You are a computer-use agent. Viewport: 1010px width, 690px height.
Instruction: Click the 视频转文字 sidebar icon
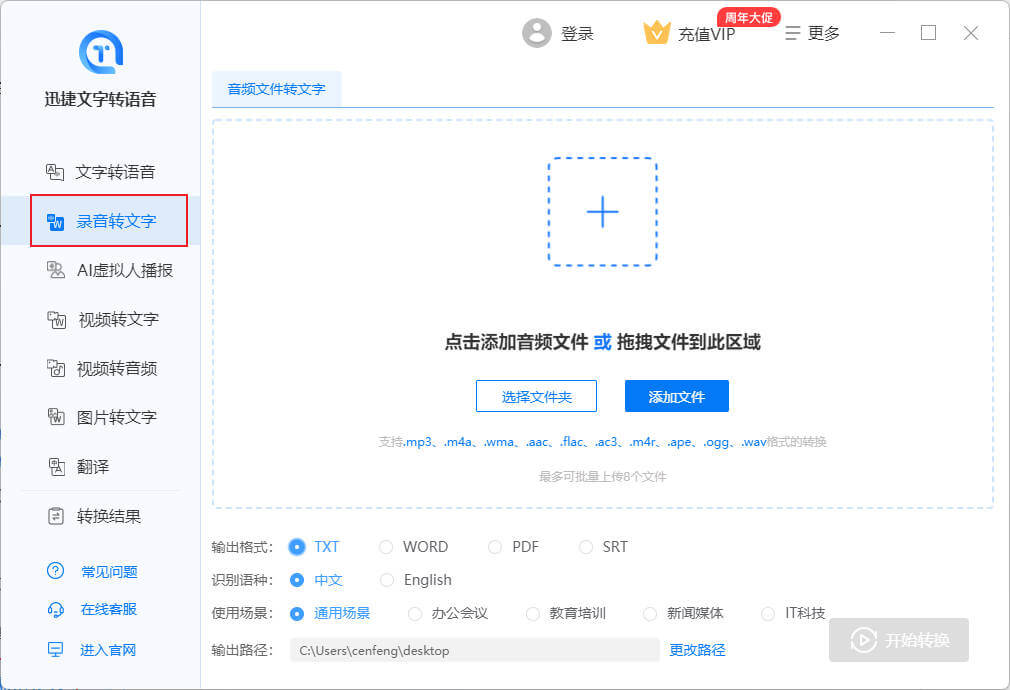pos(57,320)
